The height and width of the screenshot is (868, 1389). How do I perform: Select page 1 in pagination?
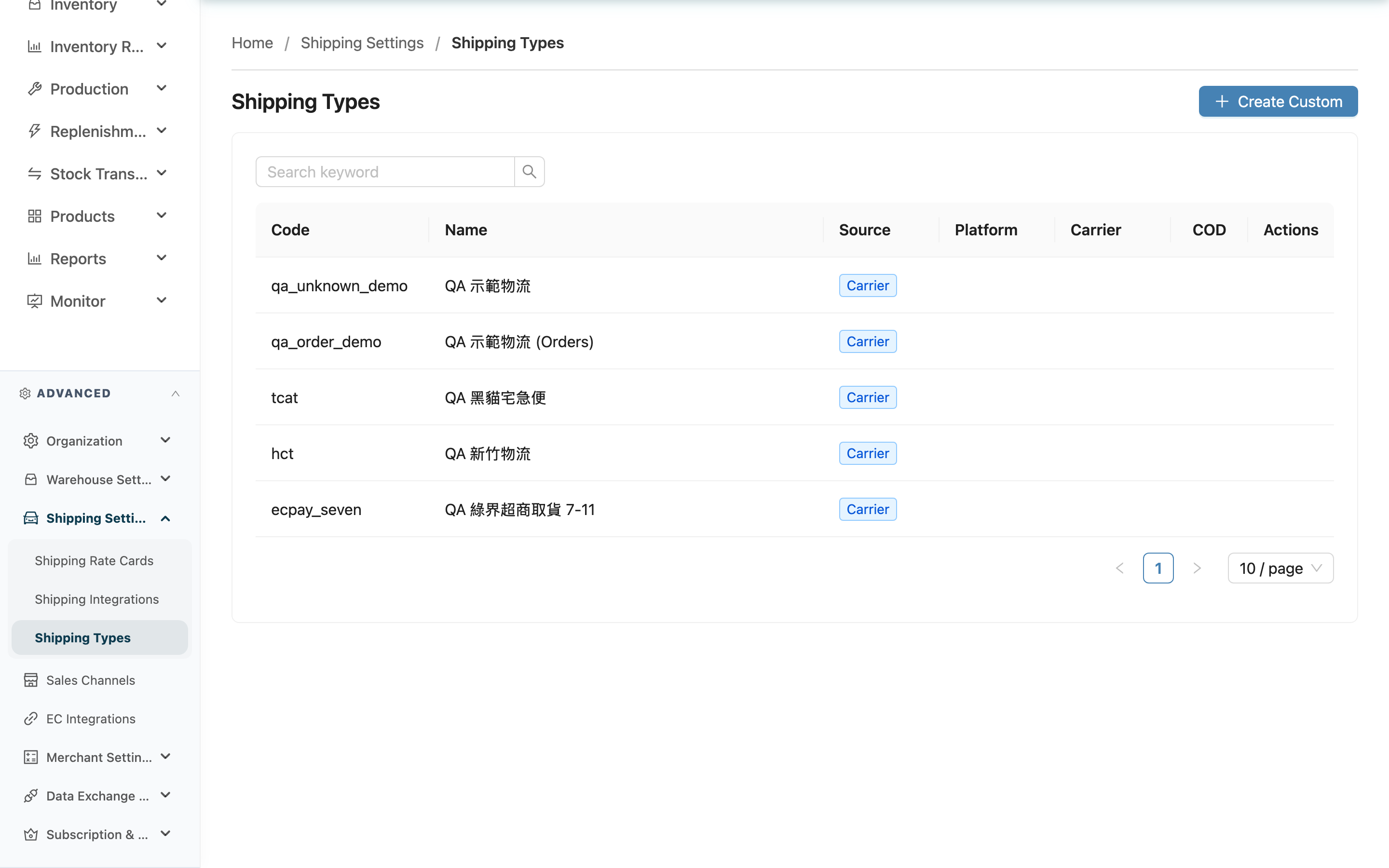tap(1158, 569)
